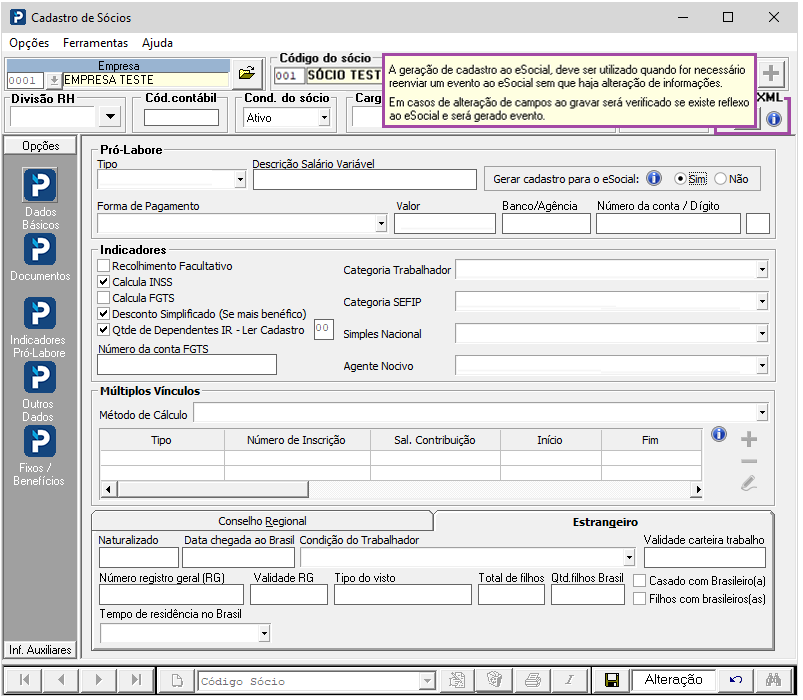Click the save floppy disk icon
The image size is (803, 700).
(611, 680)
